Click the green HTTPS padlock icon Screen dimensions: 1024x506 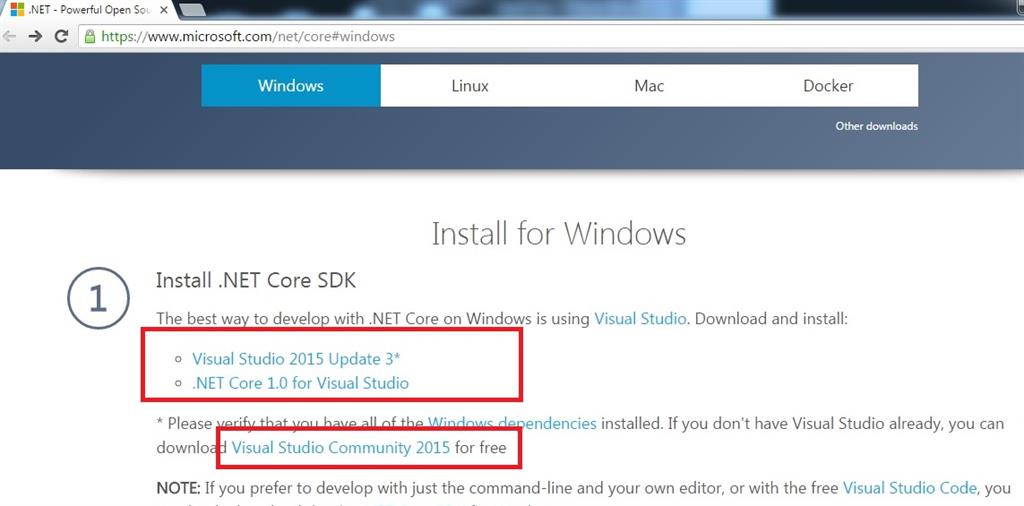coord(90,37)
